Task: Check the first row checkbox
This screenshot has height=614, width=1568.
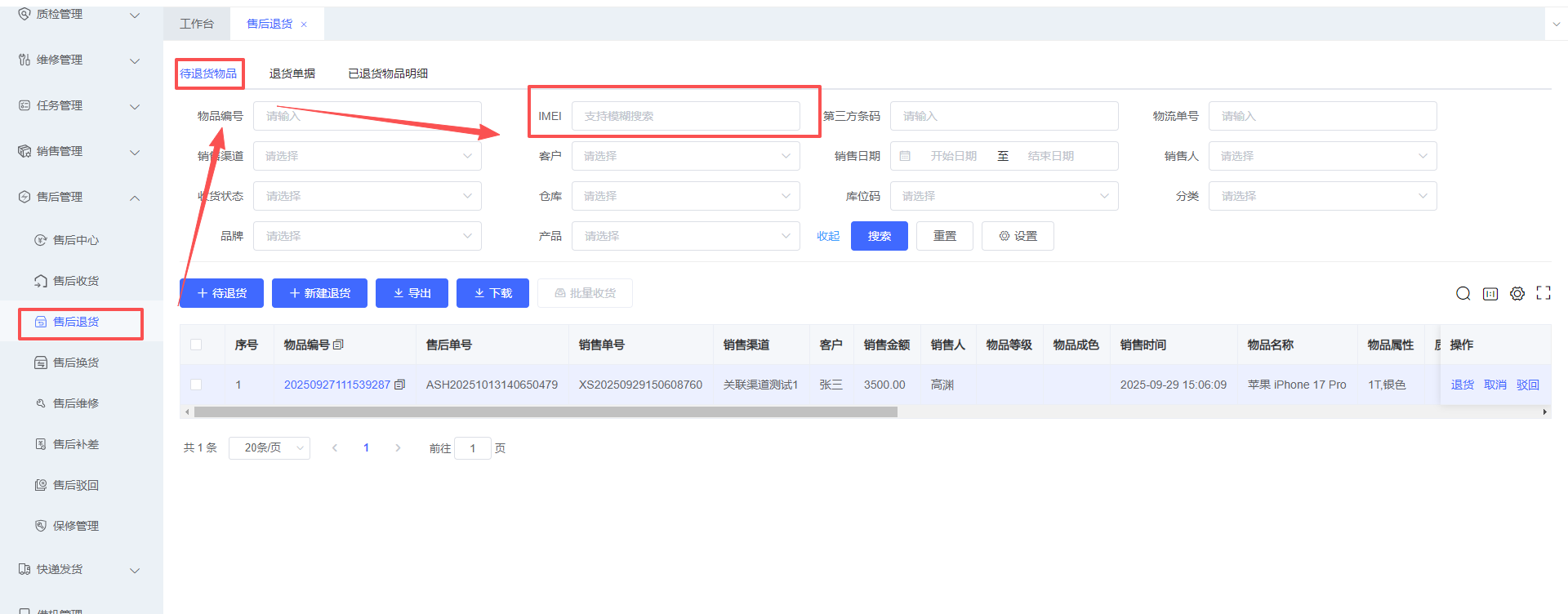Action: pos(196,385)
